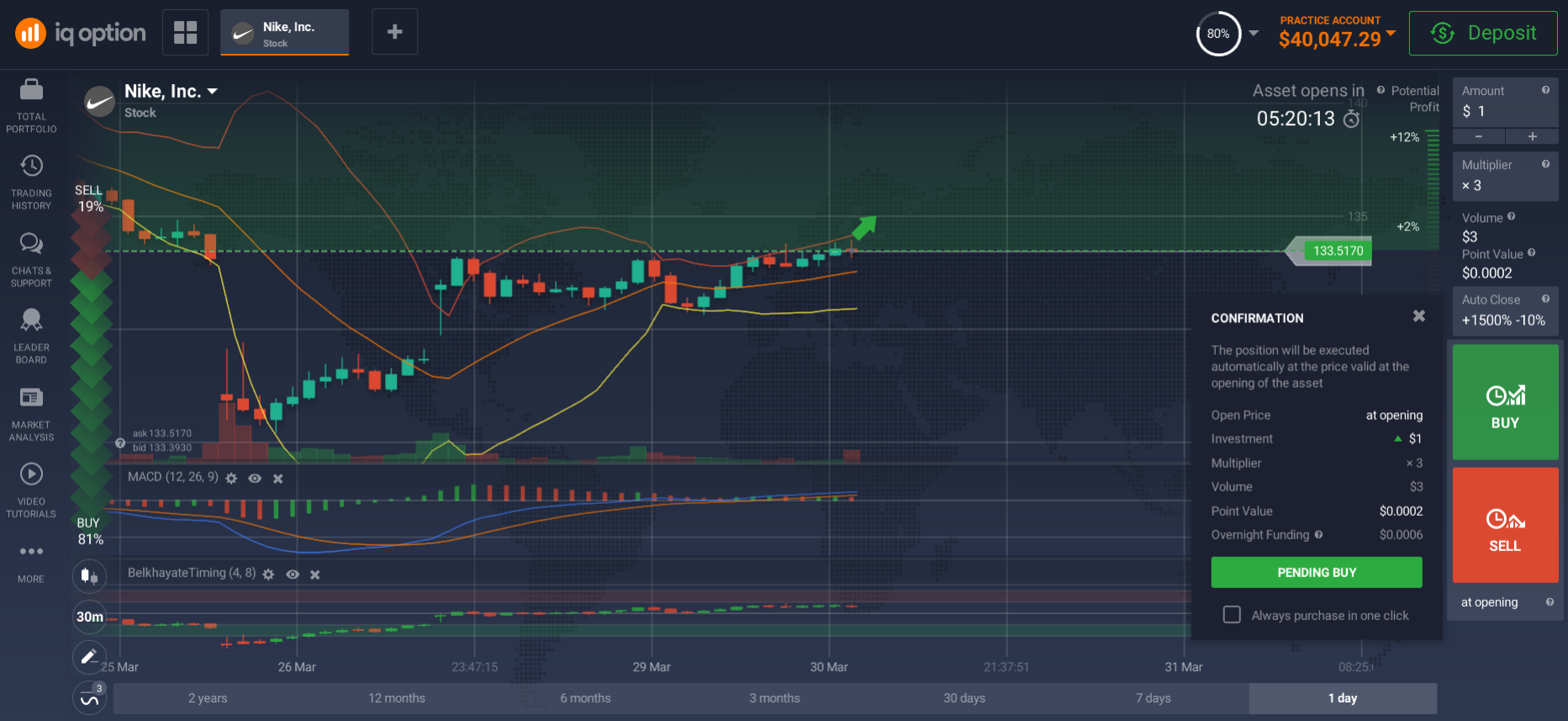Open the 30m timeframe selector

coord(89,617)
